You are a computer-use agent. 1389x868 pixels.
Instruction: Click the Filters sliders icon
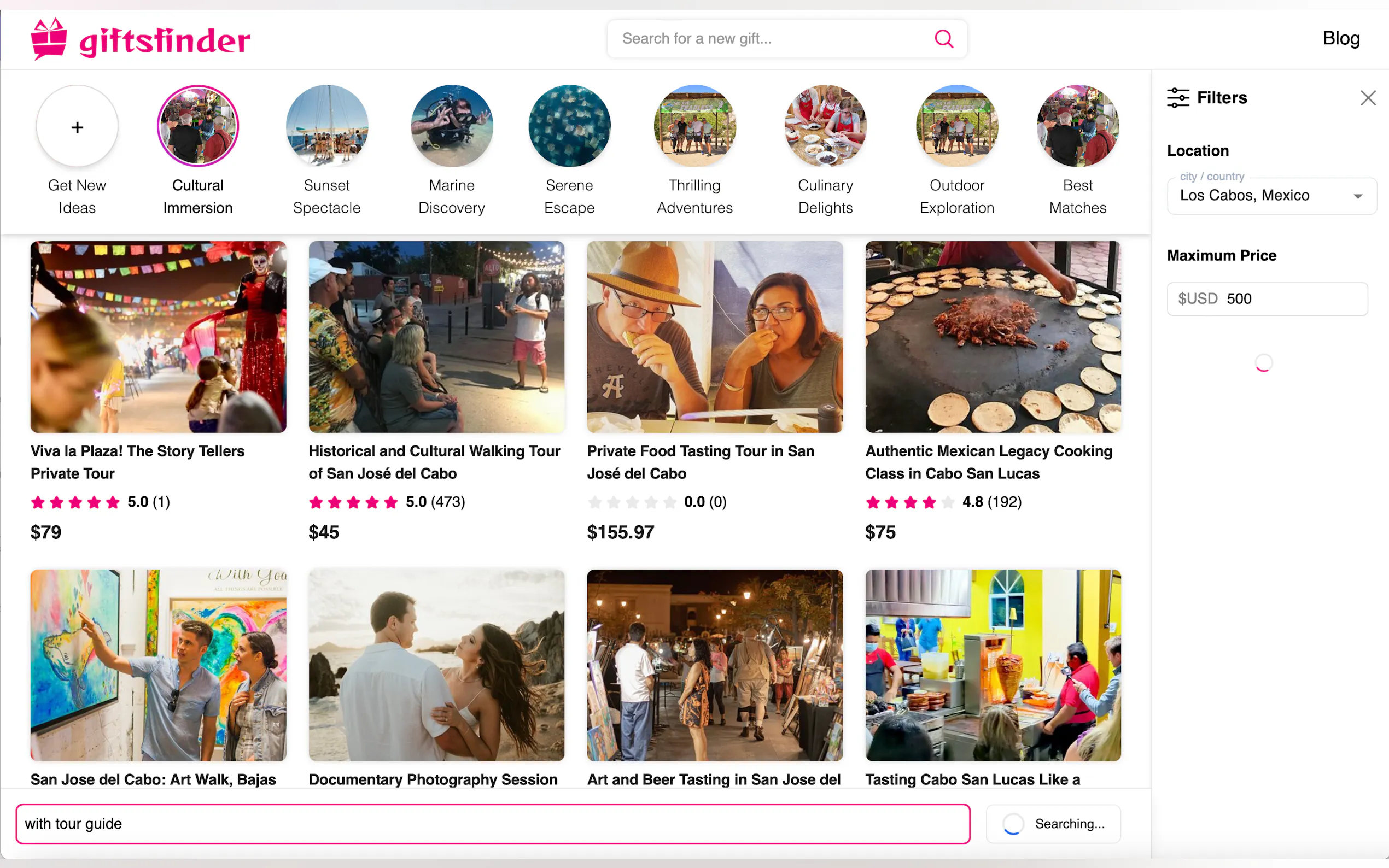click(x=1178, y=98)
